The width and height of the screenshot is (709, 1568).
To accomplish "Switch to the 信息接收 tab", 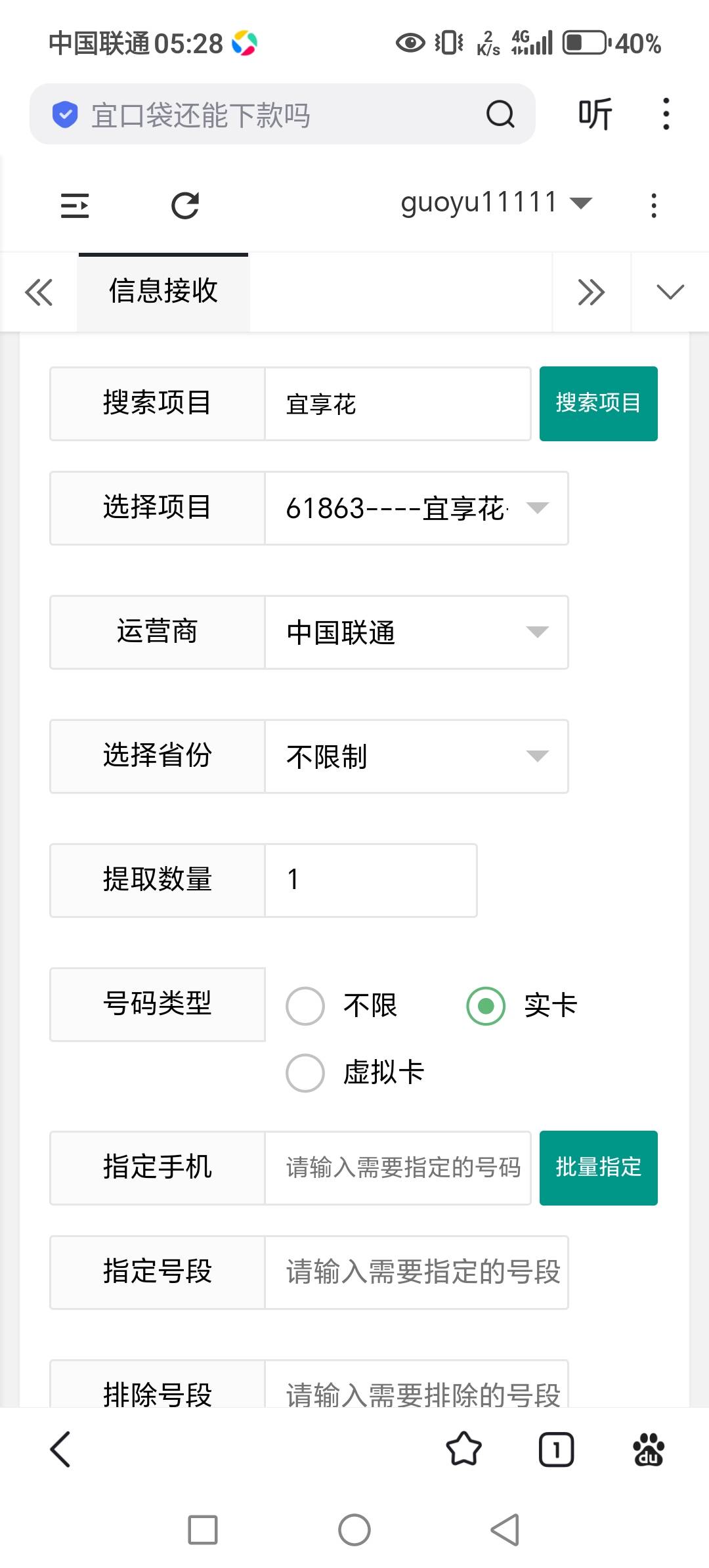I will pyautogui.click(x=163, y=292).
